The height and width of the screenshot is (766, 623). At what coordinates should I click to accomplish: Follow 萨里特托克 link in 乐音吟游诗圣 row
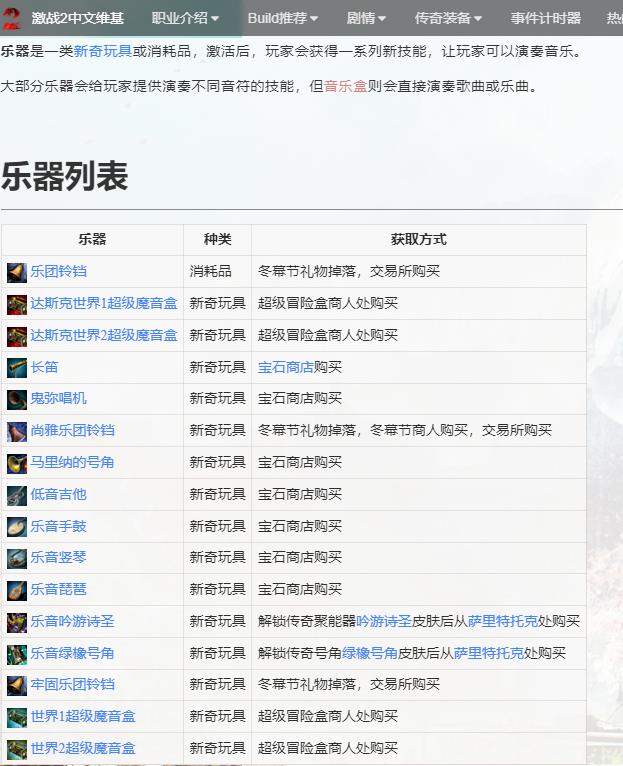(x=502, y=621)
